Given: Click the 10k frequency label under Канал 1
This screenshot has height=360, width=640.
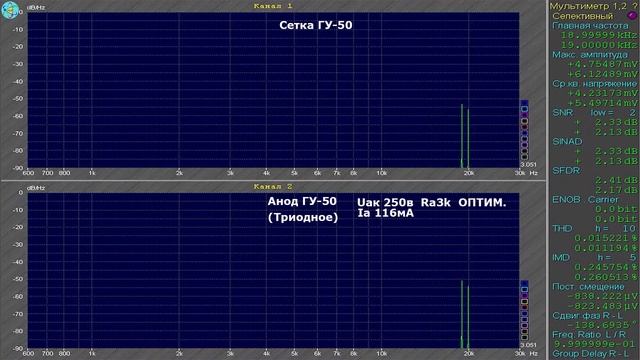Looking at the screenshot, I should (x=381, y=173).
